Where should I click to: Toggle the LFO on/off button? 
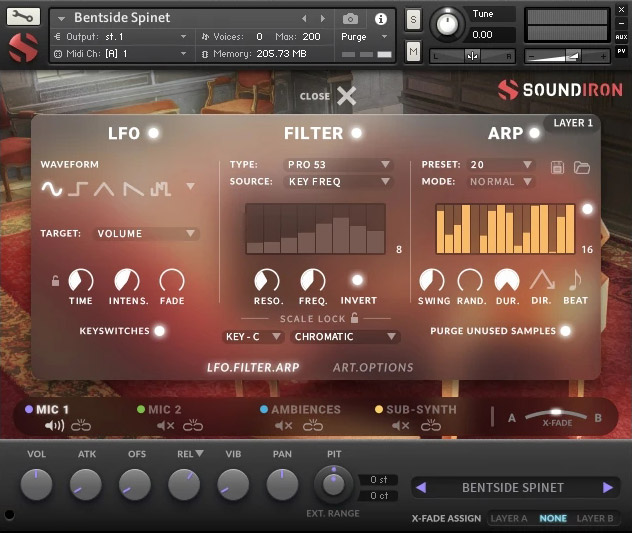click(153, 133)
